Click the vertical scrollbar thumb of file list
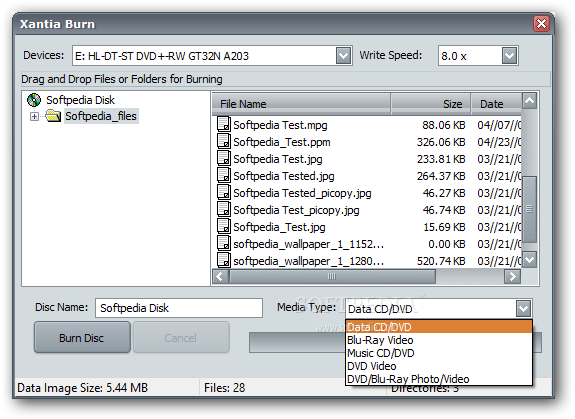This screenshot has height=419, width=575. (x=529, y=209)
